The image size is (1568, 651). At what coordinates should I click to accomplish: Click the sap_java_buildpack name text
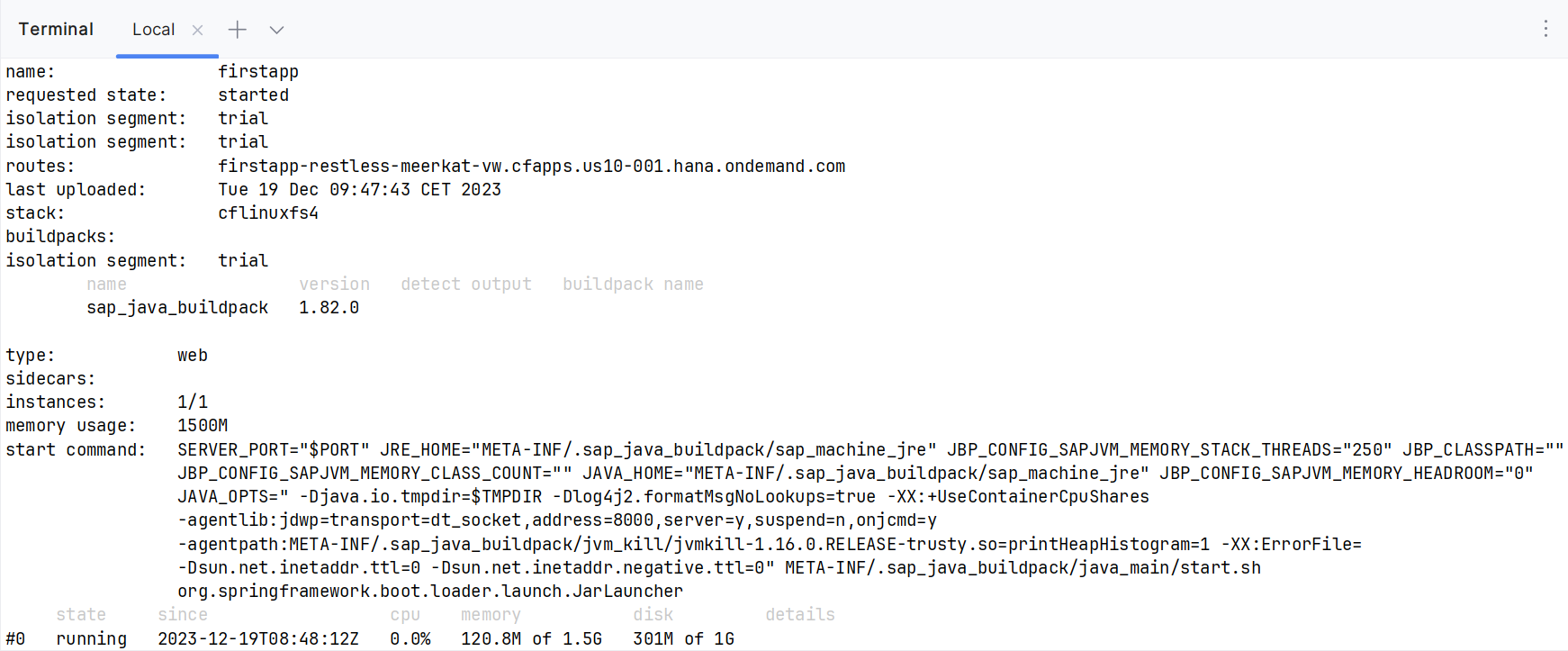pos(177,308)
